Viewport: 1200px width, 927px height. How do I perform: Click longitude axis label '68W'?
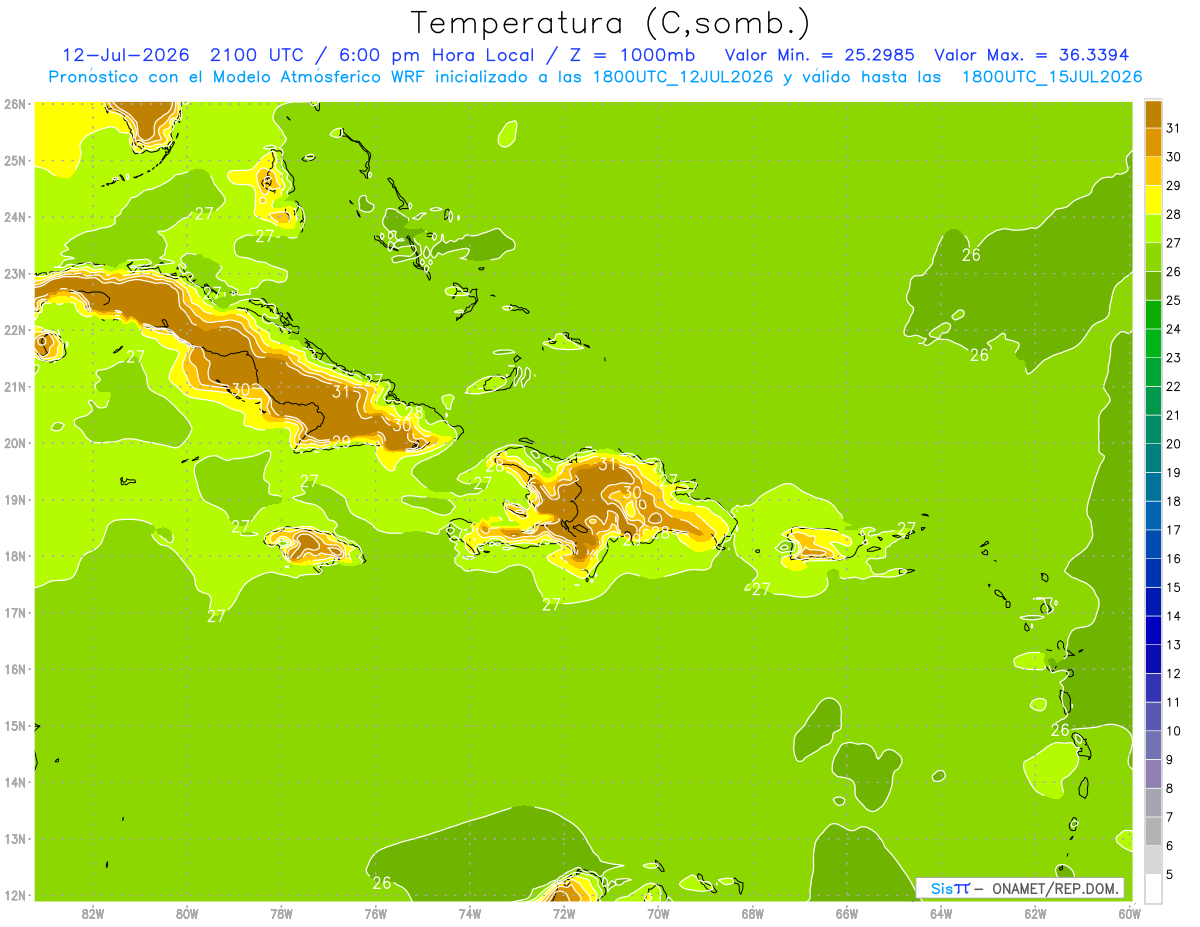(752, 913)
